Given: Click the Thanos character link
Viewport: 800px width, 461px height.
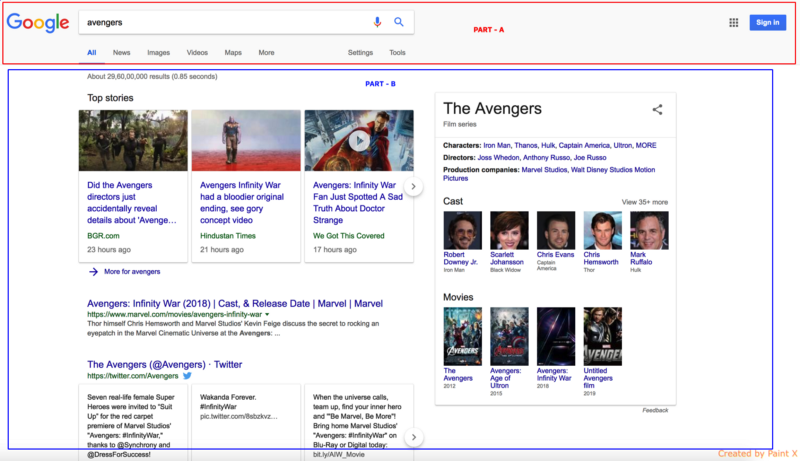Looking at the screenshot, I should point(526,145).
